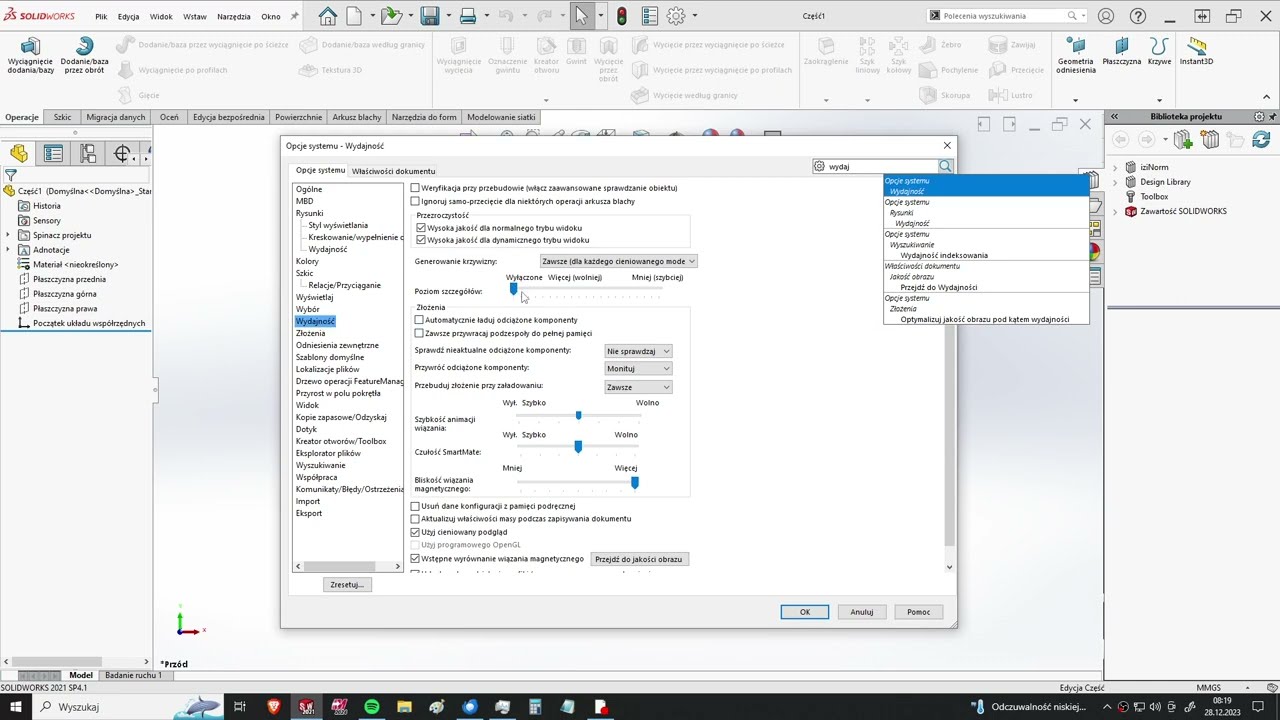Click the magnifier icon in options search box
Viewport: 1280px width, 720px height.
(945, 166)
